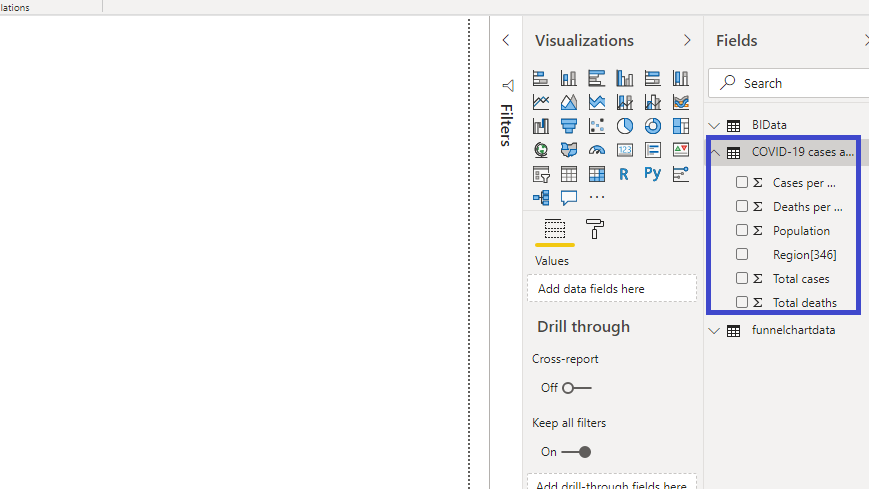Choose the Funnel chart visual
Viewport: 869px width, 489px height.
click(x=569, y=126)
